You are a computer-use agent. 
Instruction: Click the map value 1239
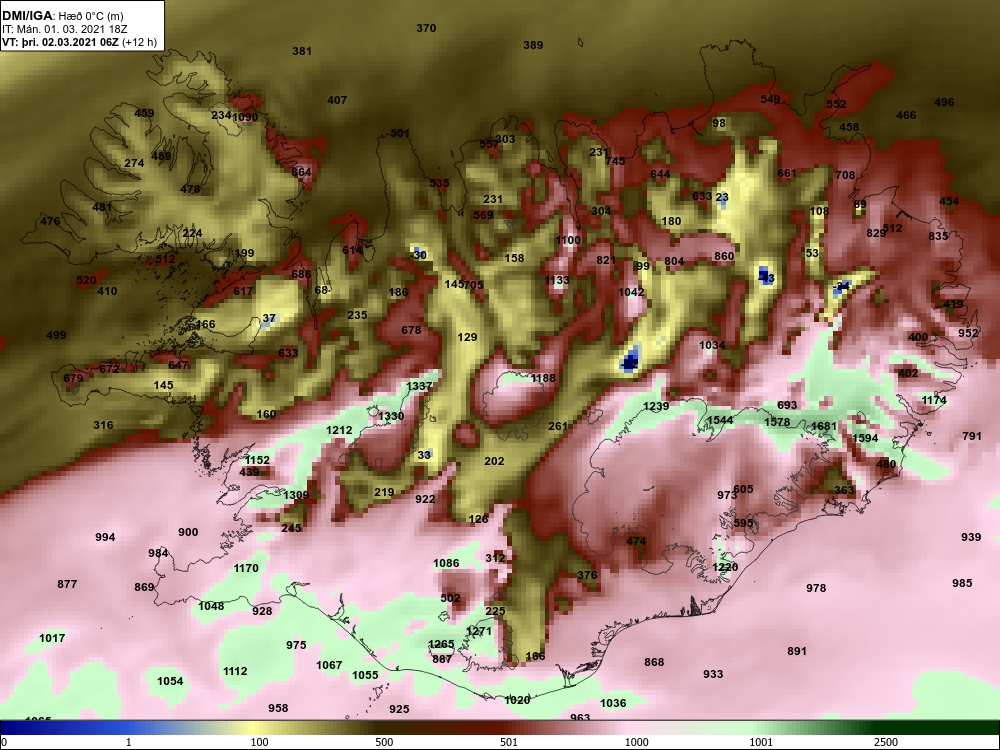(x=656, y=407)
